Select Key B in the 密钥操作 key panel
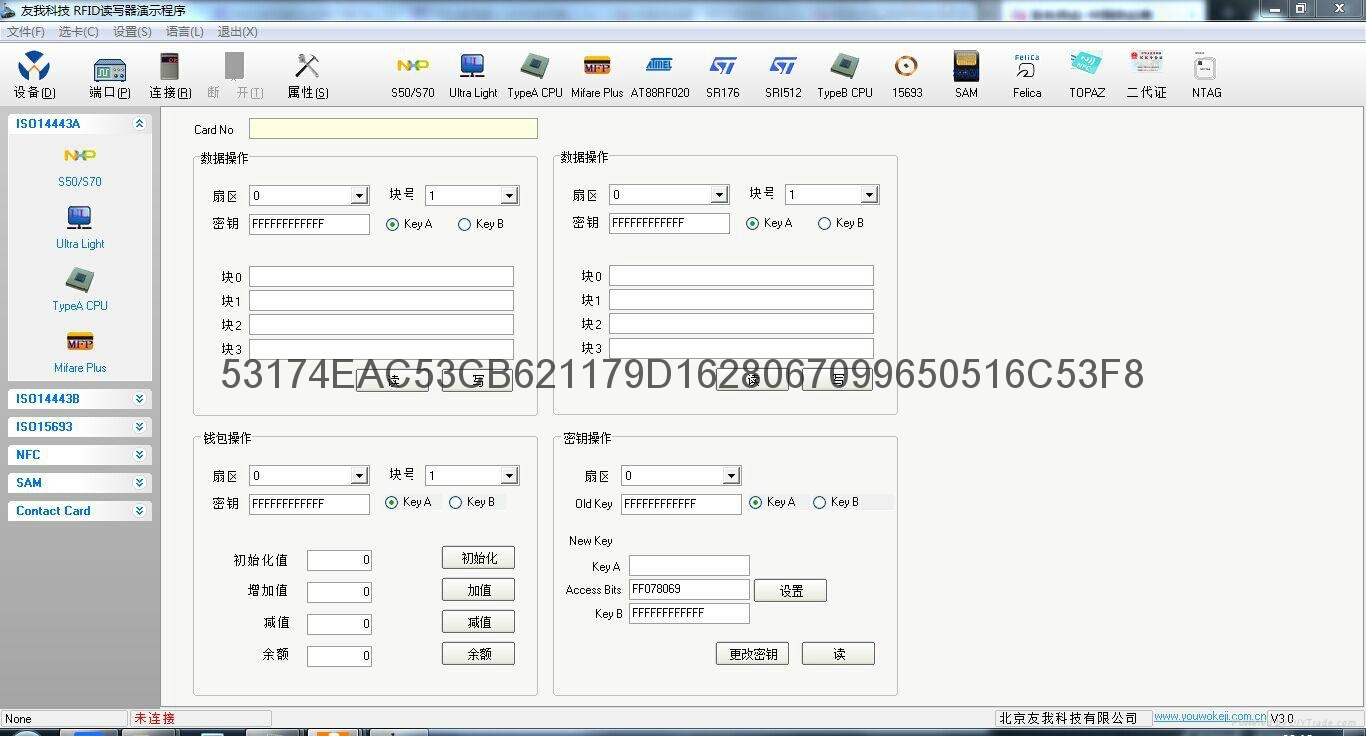This screenshot has height=736, width=1366. tap(820, 503)
